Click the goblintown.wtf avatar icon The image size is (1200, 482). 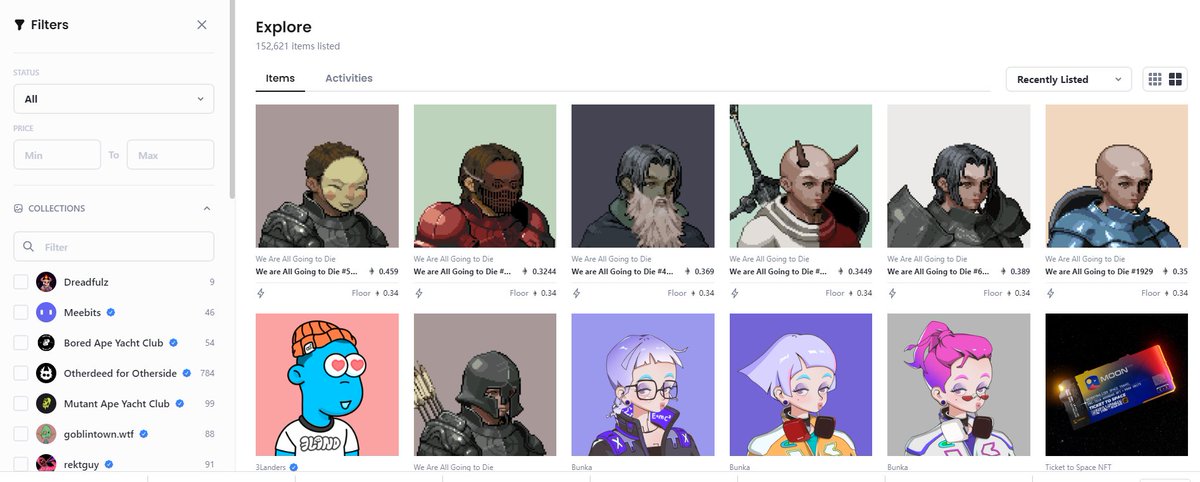(x=46, y=434)
